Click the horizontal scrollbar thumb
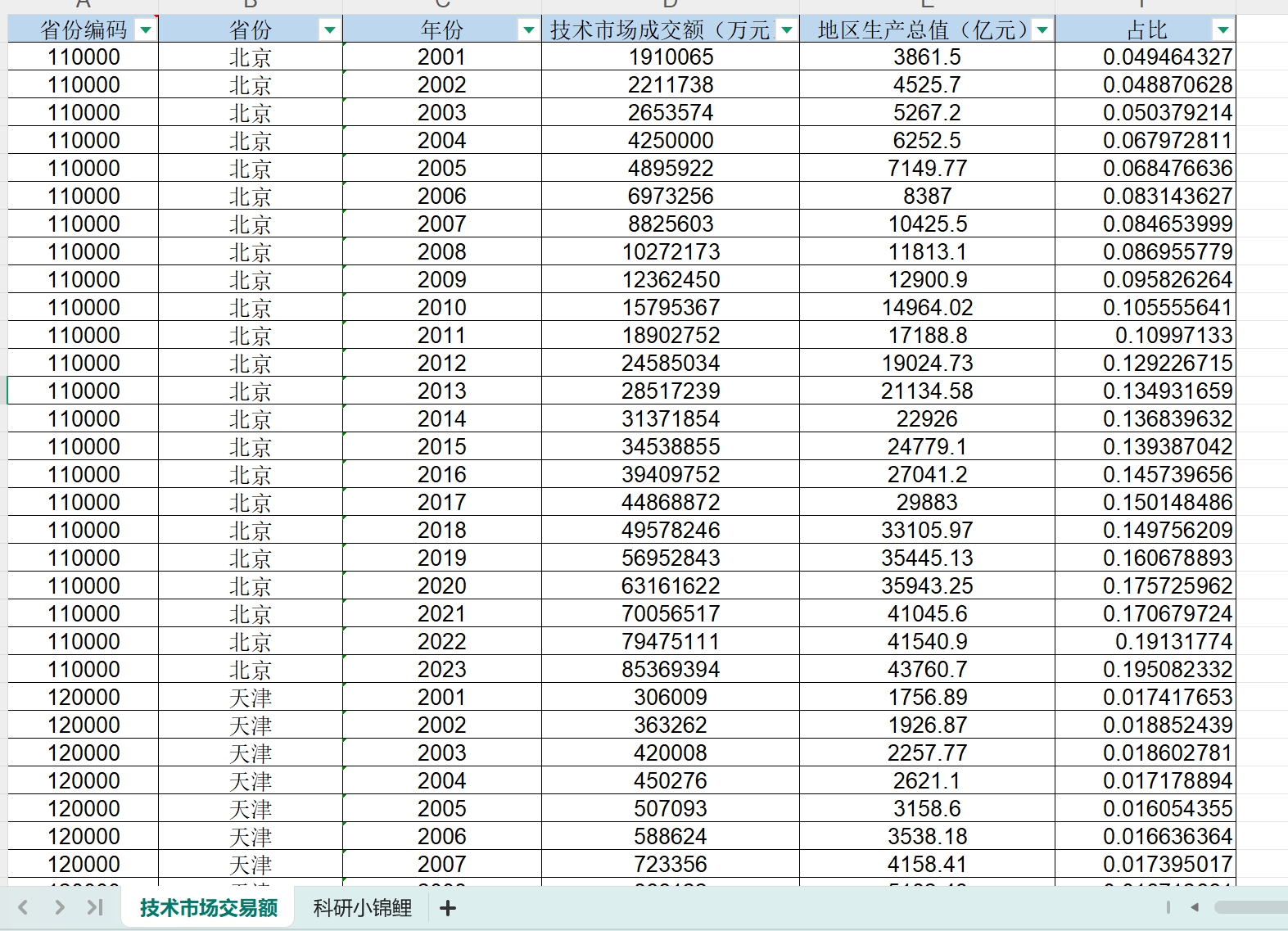This screenshot has height=931, width=1288. [1251, 907]
